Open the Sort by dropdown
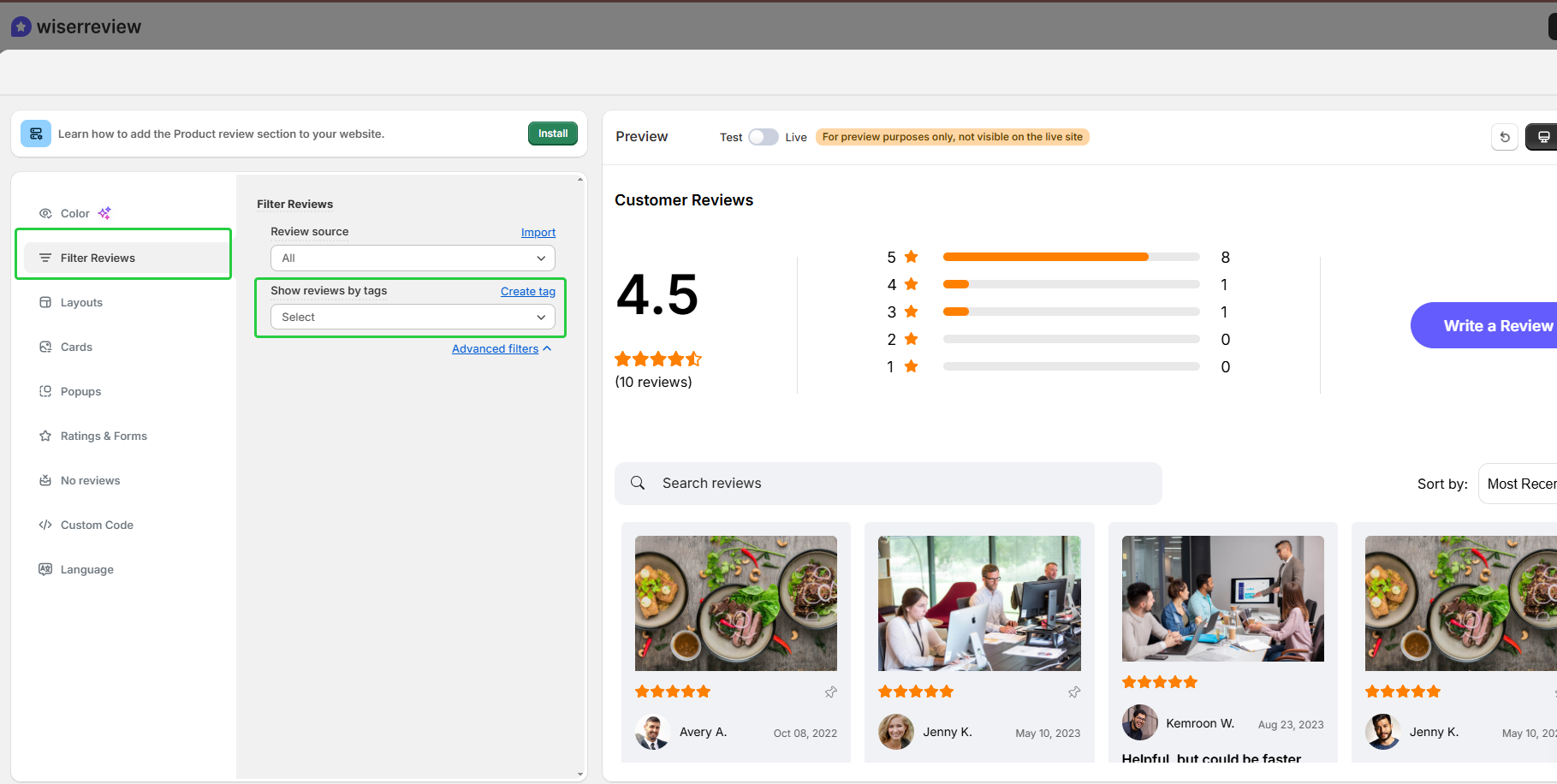 1519,484
